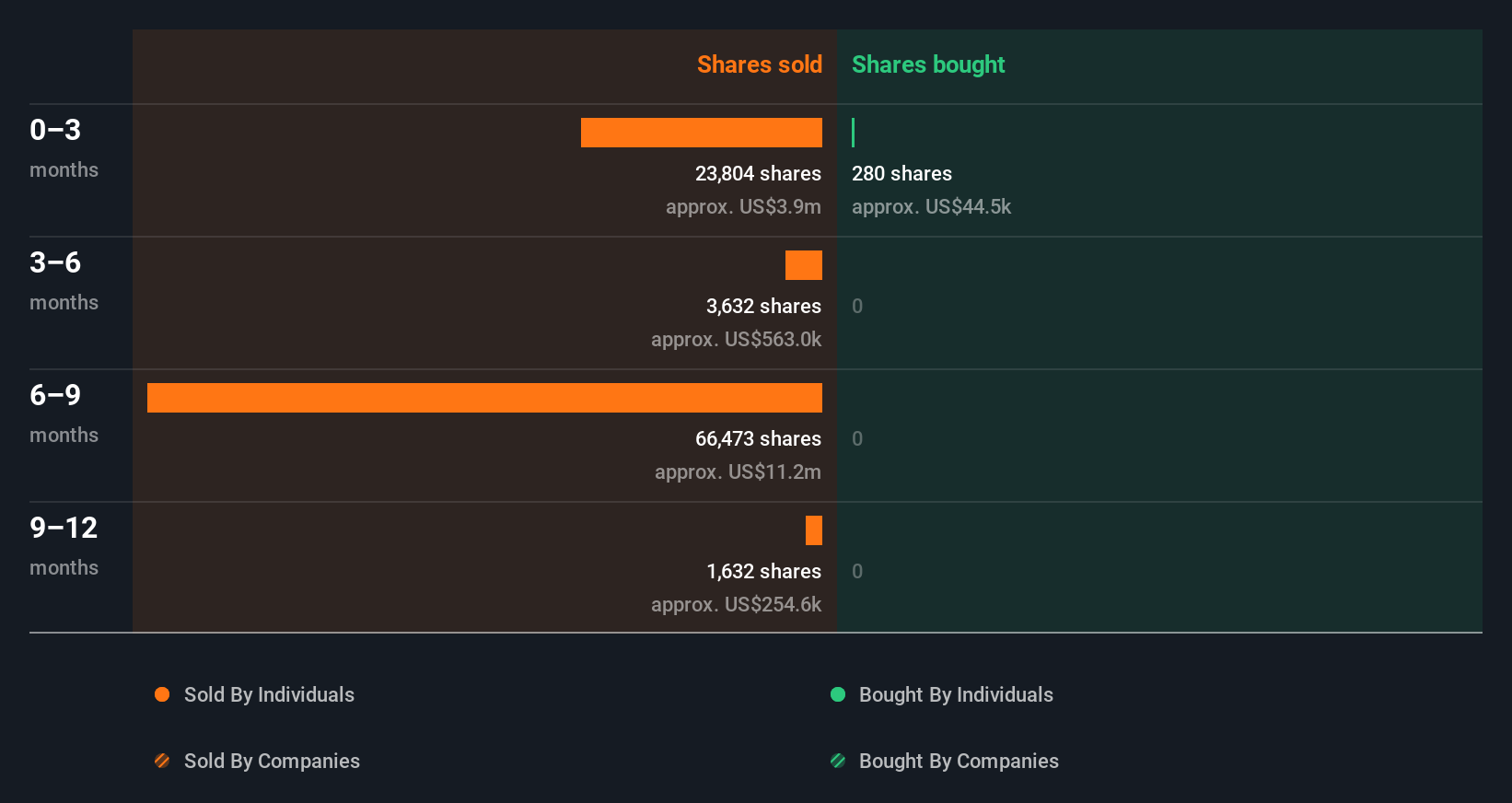The height and width of the screenshot is (803, 1512).
Task: Click the 3–6 months row label
Action: tap(64, 281)
